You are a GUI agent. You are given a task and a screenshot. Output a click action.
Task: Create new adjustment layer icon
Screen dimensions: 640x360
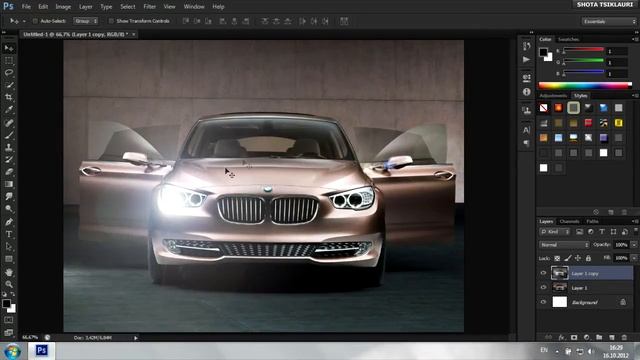[587, 338]
